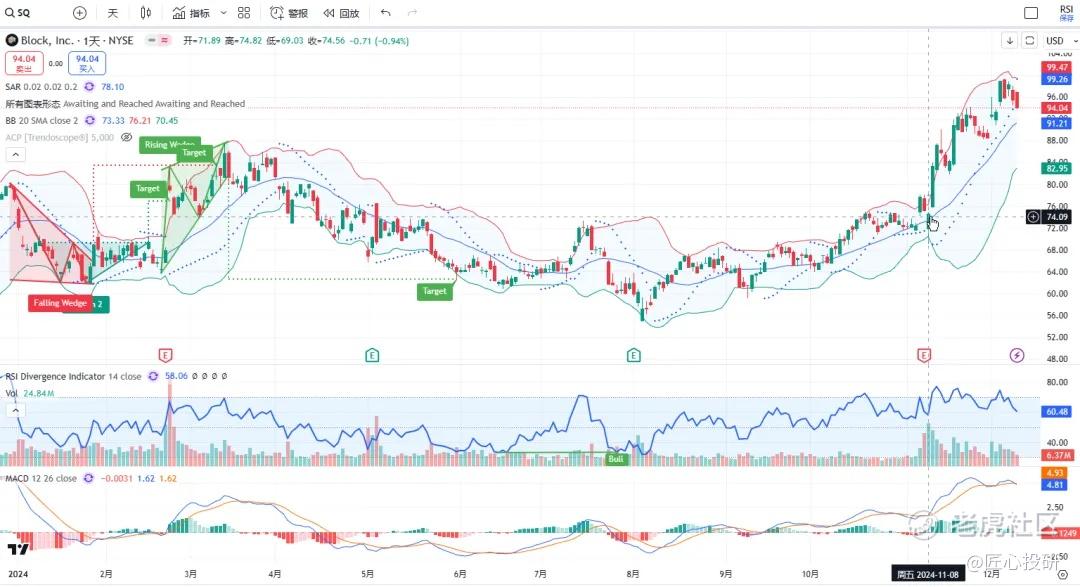Click the SAR 0.02 0.02 0.2 legend

pos(41,87)
